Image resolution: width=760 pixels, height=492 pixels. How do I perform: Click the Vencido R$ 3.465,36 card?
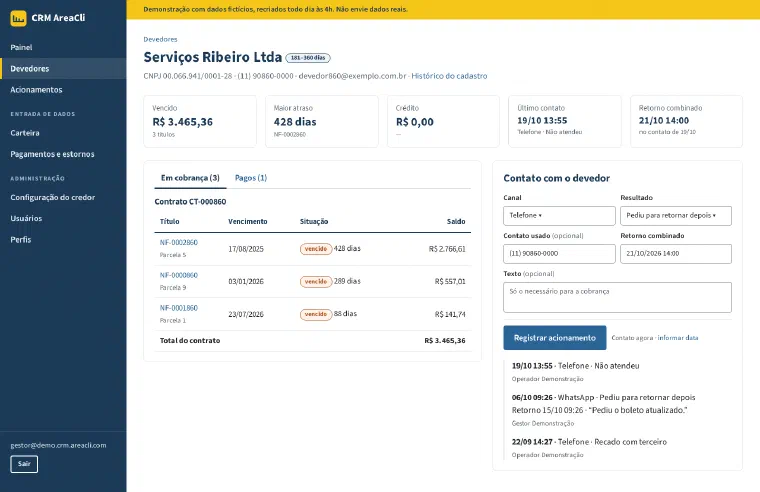(200, 121)
